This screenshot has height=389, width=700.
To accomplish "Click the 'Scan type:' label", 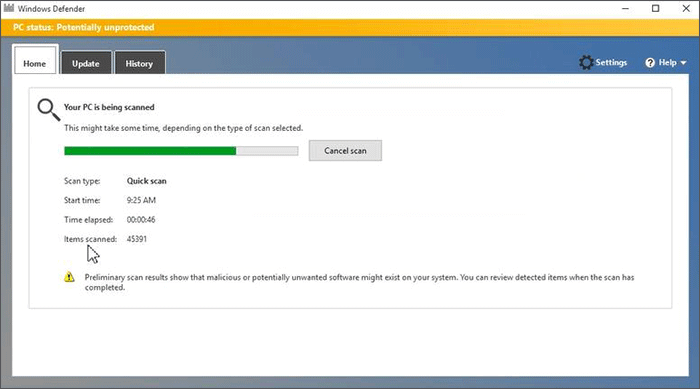I will point(82,181).
